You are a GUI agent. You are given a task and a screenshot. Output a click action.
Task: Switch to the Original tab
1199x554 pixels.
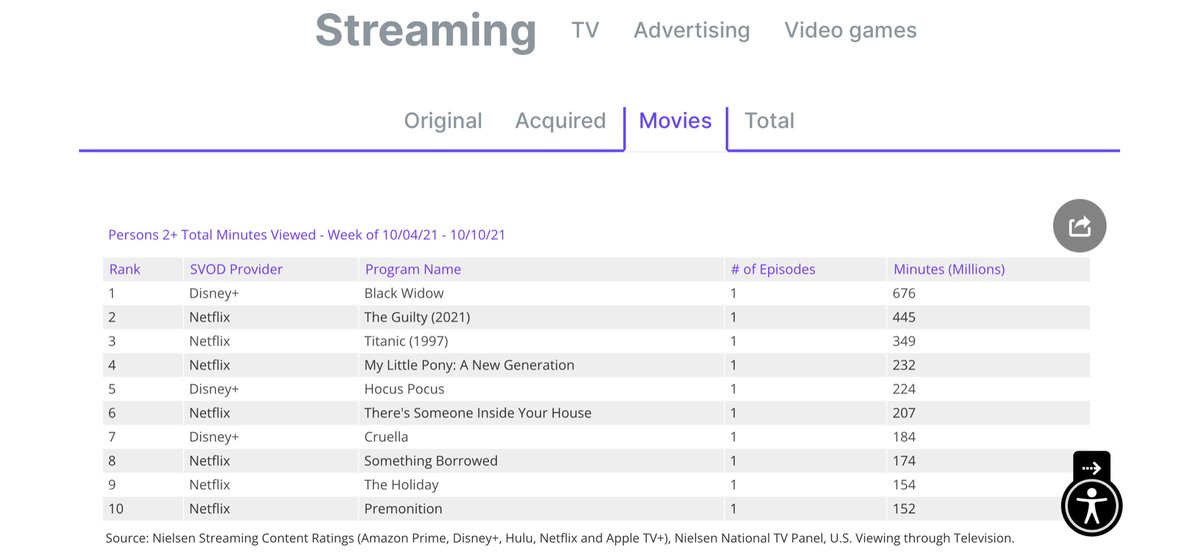pos(443,121)
